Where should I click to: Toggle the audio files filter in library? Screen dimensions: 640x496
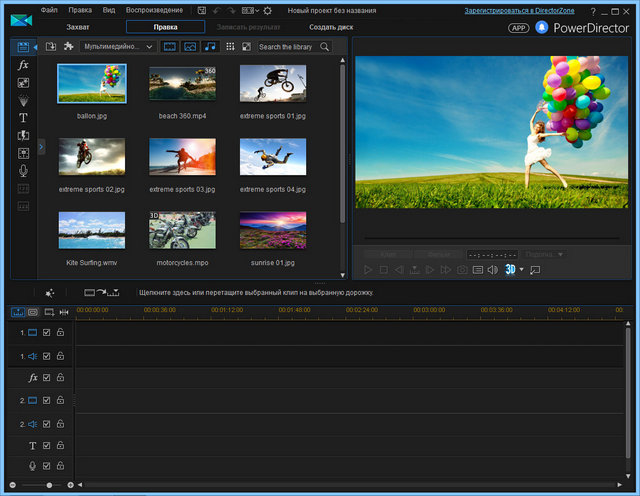click(210, 47)
